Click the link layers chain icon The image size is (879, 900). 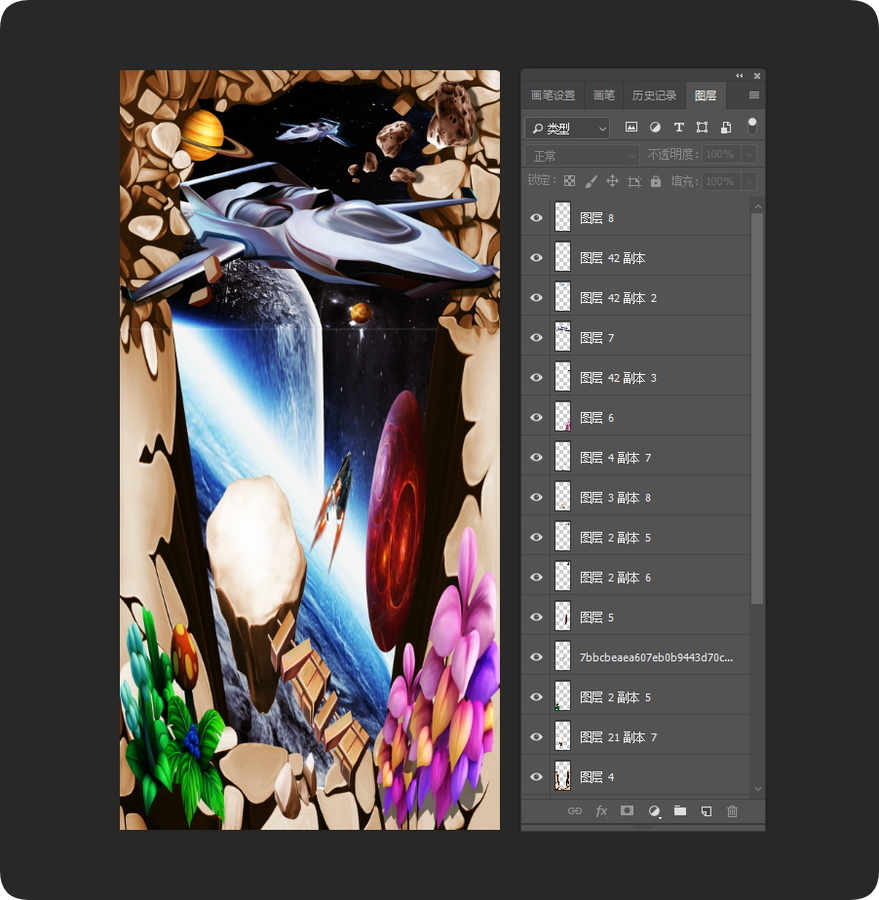[x=575, y=811]
